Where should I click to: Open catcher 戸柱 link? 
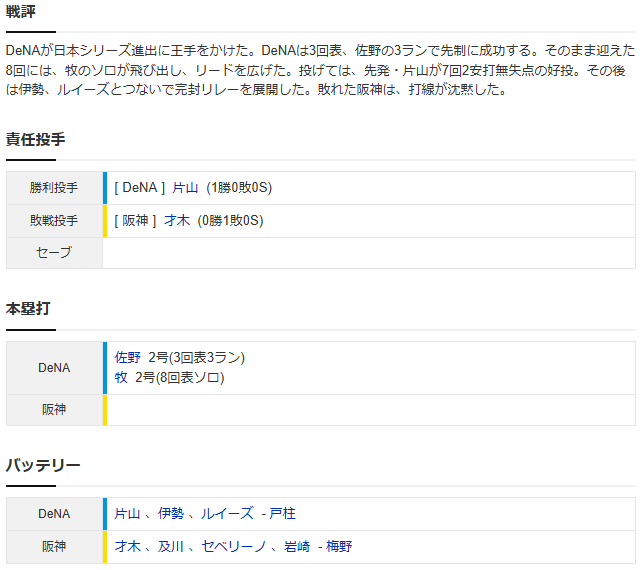[282, 514]
